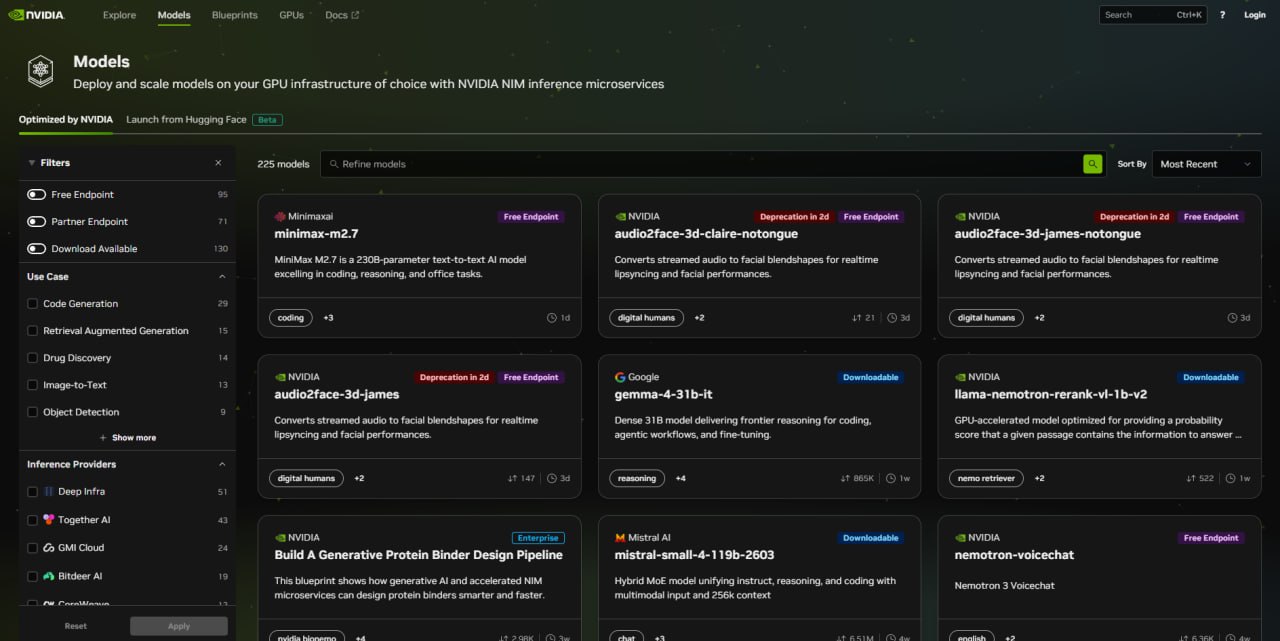Tick the Drug Discovery checkbox
Viewport: 1280px width, 641px height.
[33, 358]
